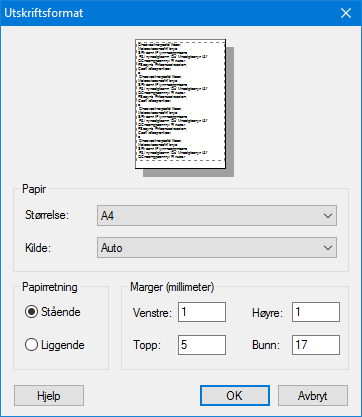Viewport: 362px width, 417px height.
Task: Click the Størrelse: label
Action: click(x=47, y=215)
